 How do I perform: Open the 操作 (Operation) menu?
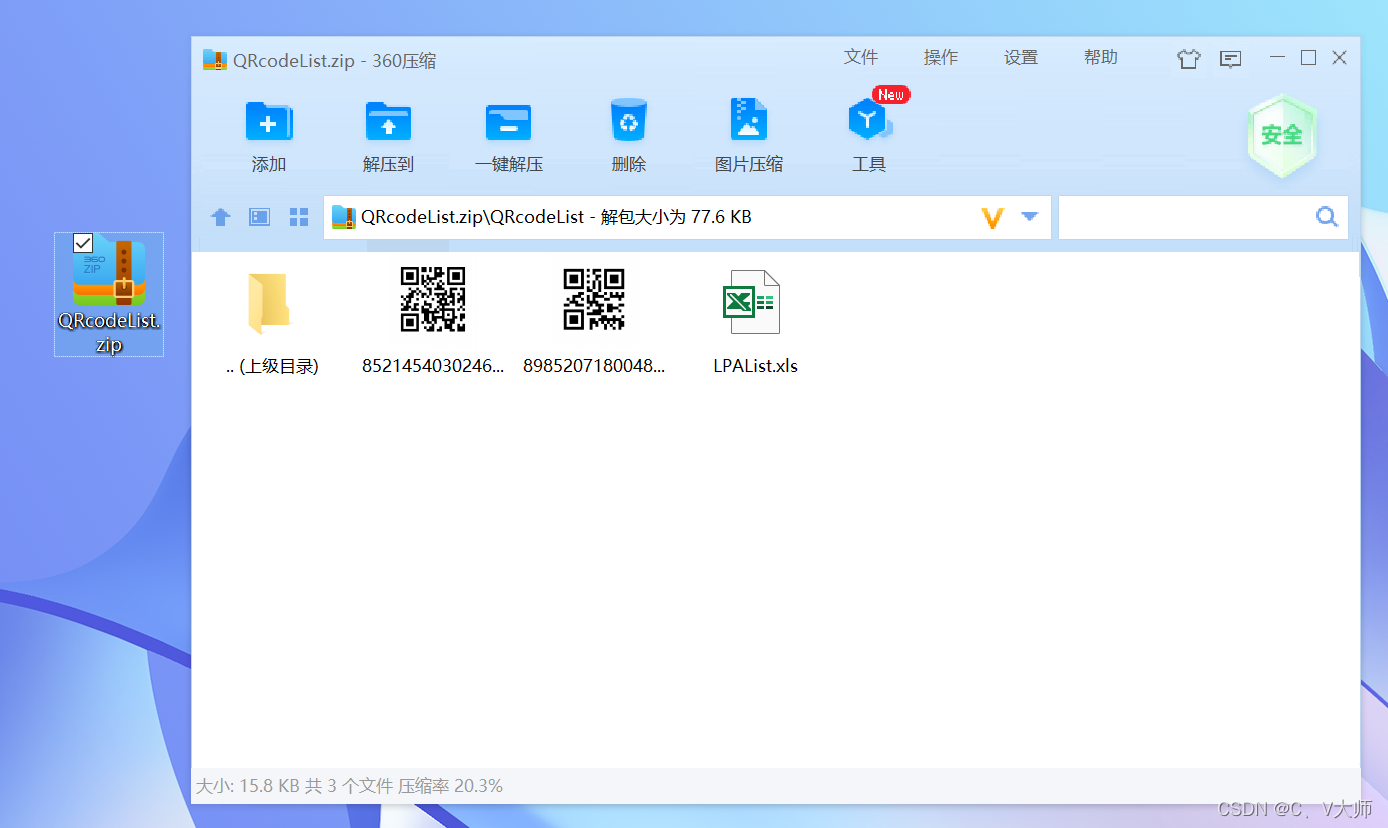(941, 58)
